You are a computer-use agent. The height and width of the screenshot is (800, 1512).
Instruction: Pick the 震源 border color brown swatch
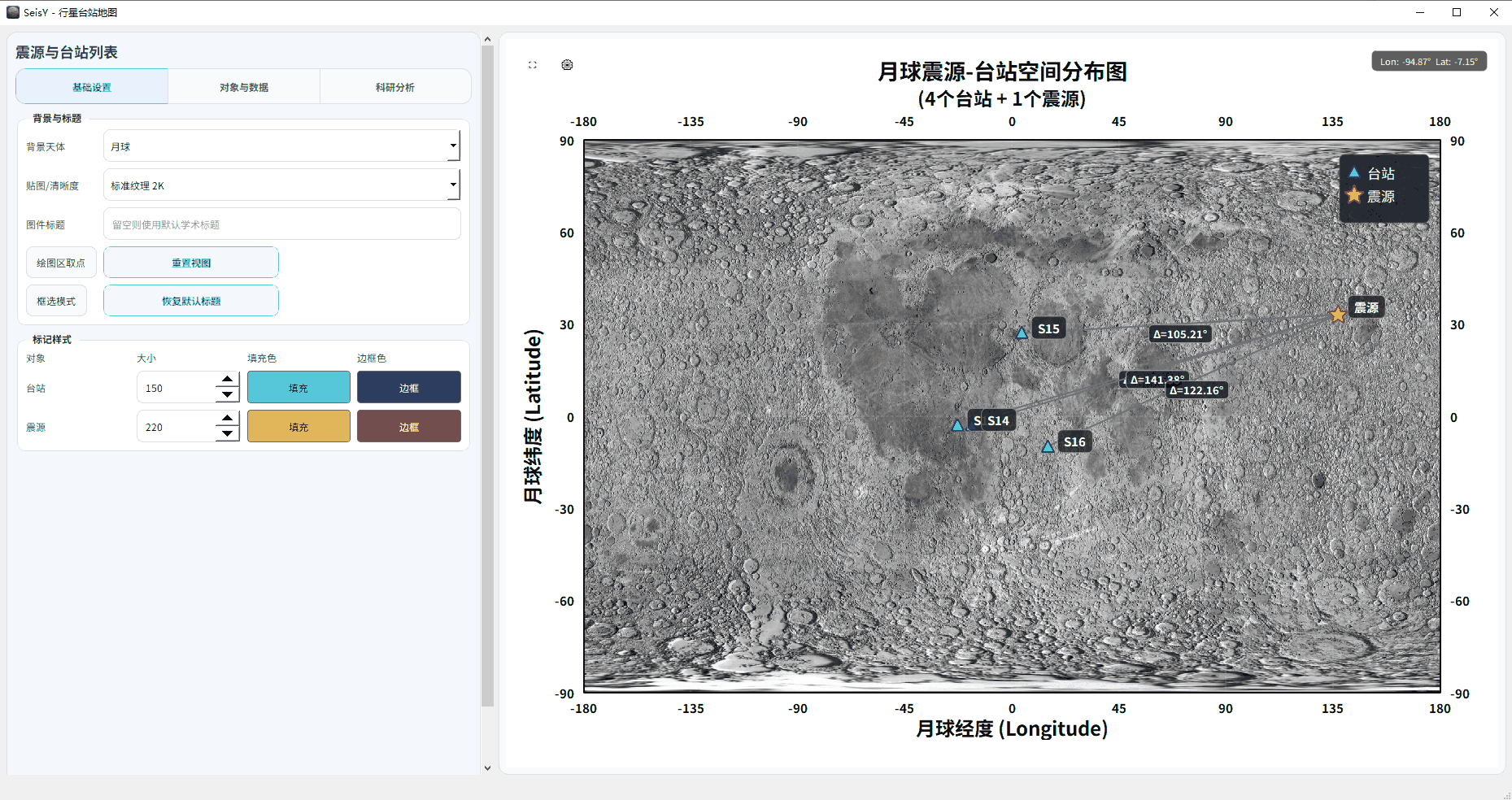tap(409, 427)
